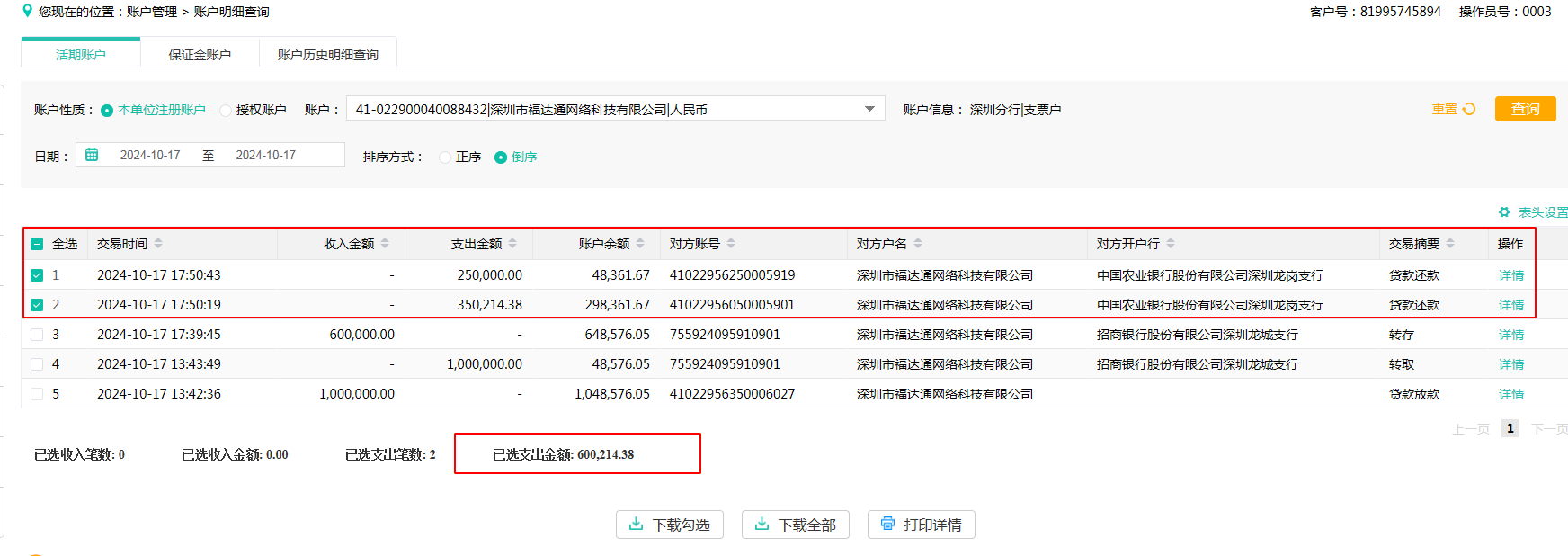
Task: Open 详情 for the 17:50:19 transaction
Action: click(x=1511, y=305)
